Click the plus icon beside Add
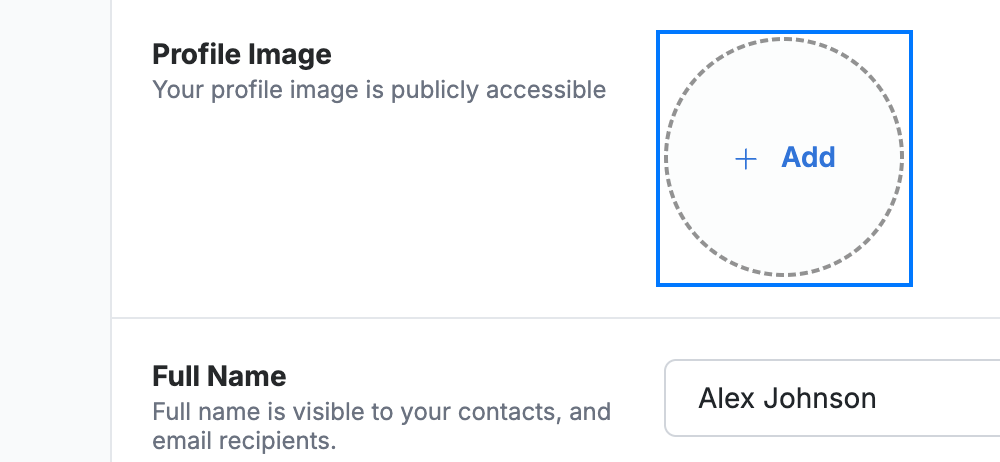Image resolution: width=1000 pixels, height=462 pixels. [746, 159]
